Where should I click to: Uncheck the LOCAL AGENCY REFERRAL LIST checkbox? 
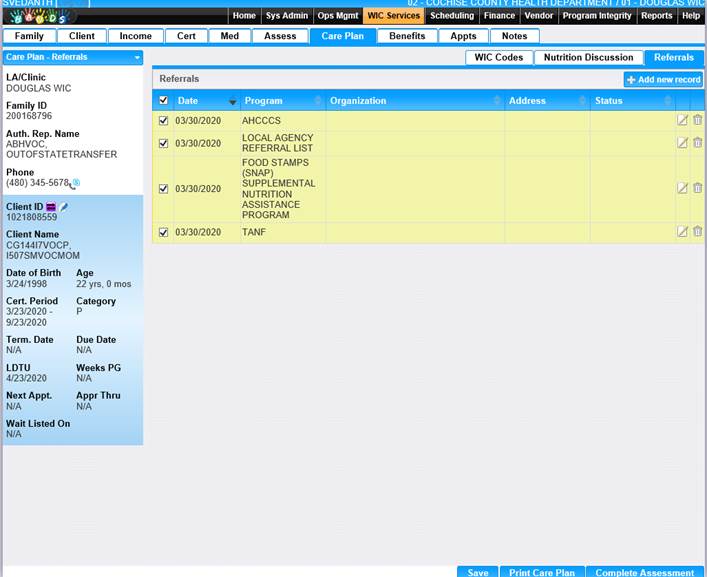164,143
